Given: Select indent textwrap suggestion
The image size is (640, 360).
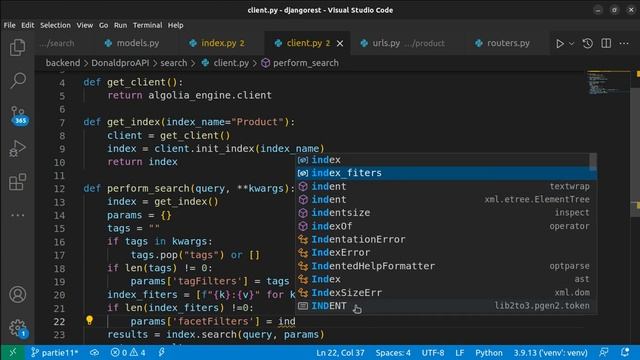Looking at the screenshot, I should 446,187.
